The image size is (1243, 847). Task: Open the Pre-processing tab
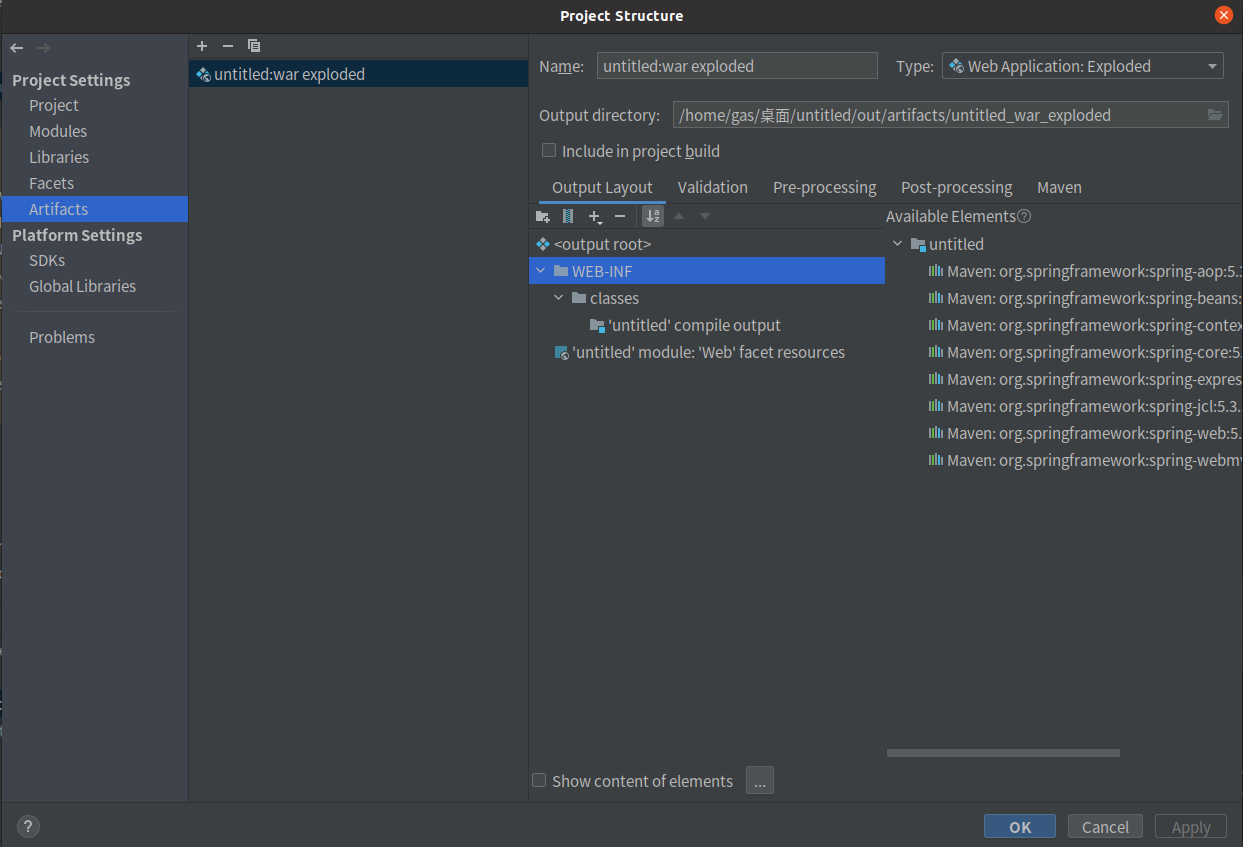point(824,187)
